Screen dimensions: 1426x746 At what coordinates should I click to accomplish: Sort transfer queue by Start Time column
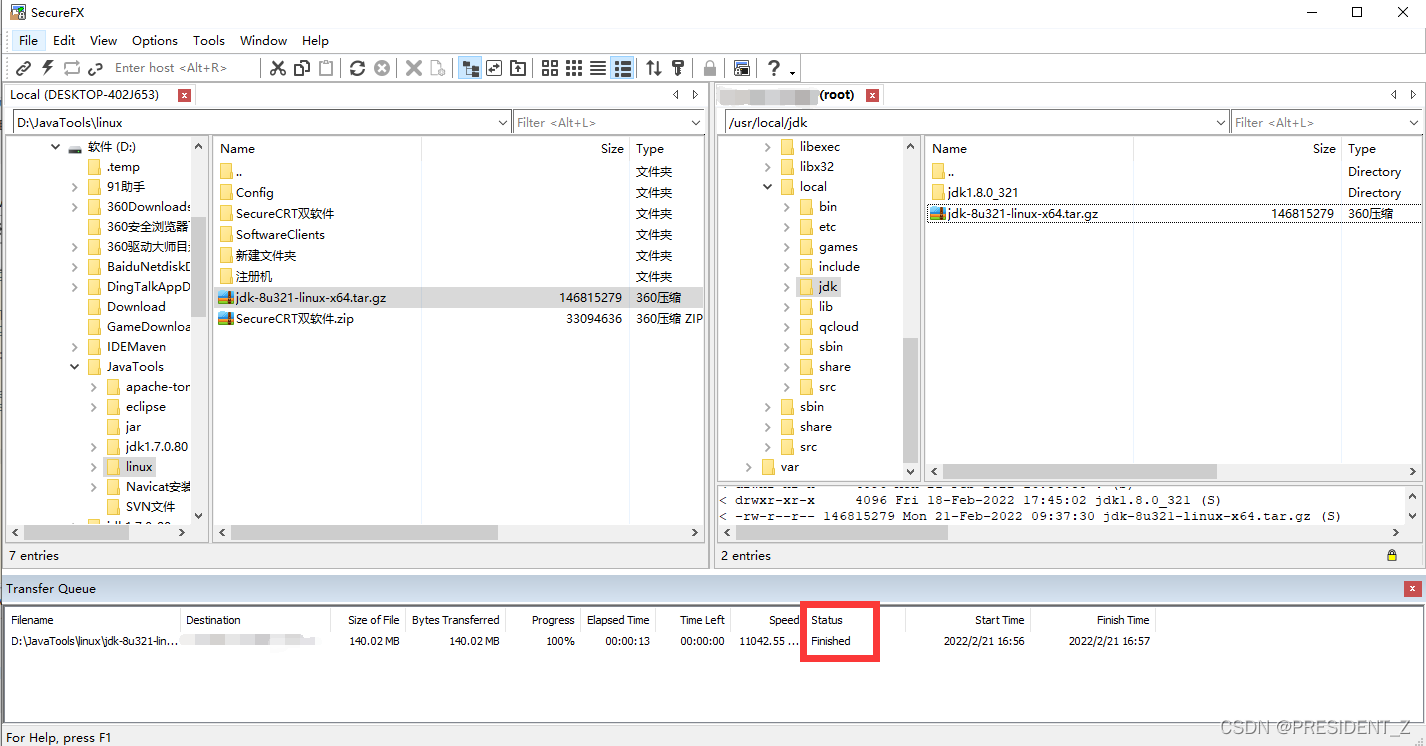(968, 620)
